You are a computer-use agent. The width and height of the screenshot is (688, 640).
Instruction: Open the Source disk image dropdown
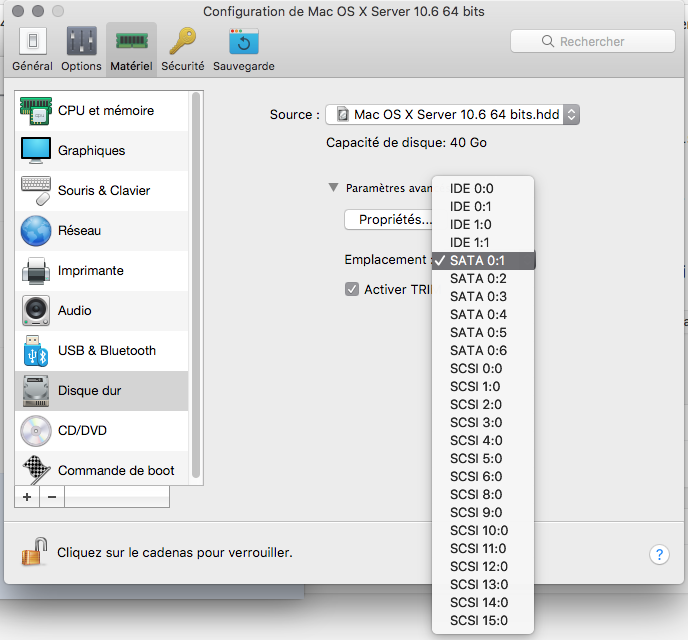click(452, 114)
